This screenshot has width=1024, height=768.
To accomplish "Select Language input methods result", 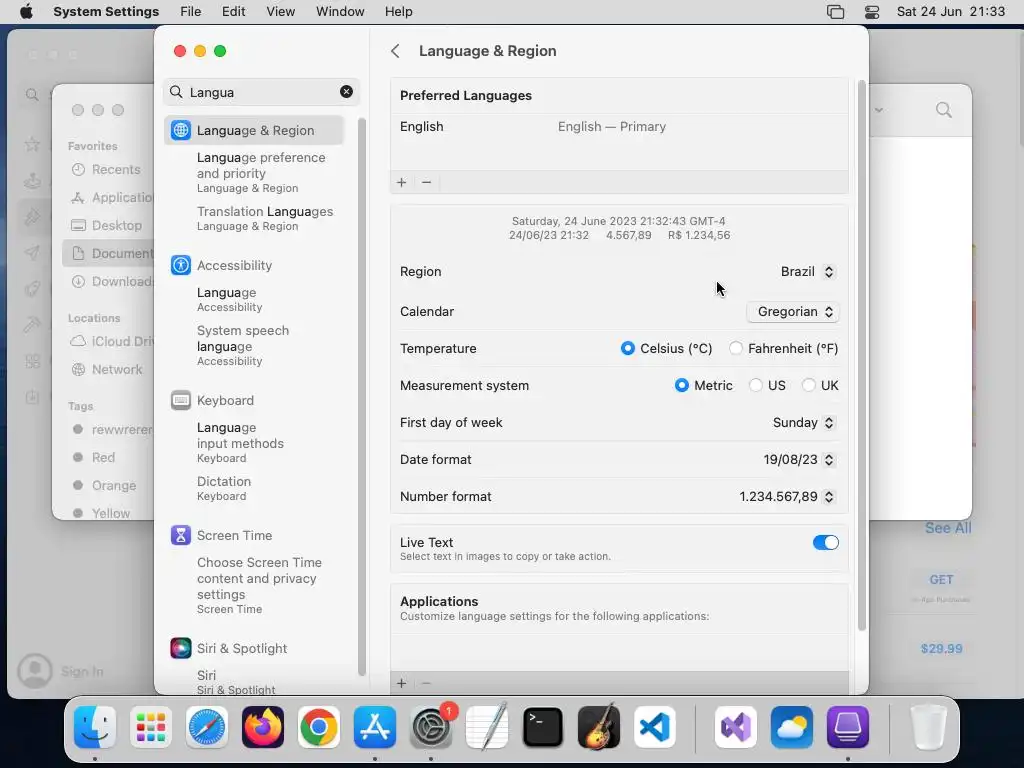I will point(240,442).
